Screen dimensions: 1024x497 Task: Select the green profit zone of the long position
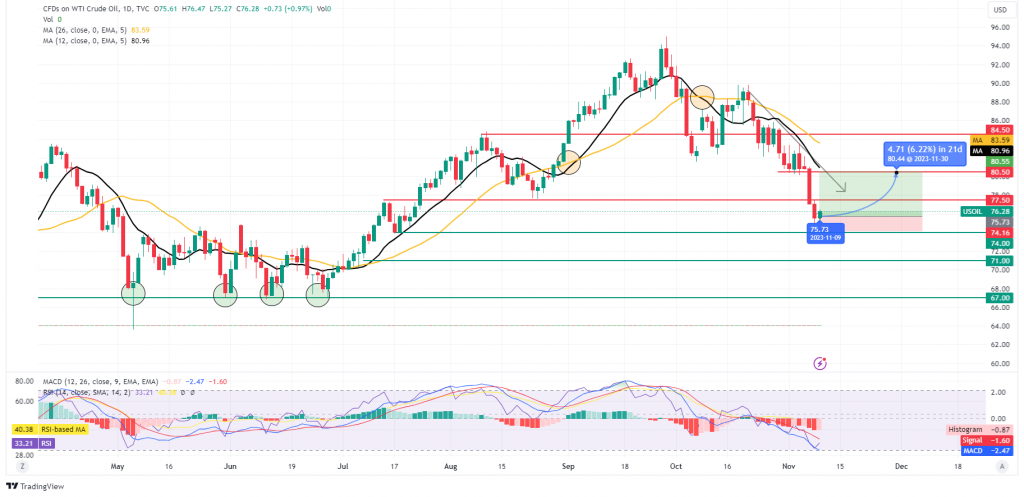(x=869, y=194)
